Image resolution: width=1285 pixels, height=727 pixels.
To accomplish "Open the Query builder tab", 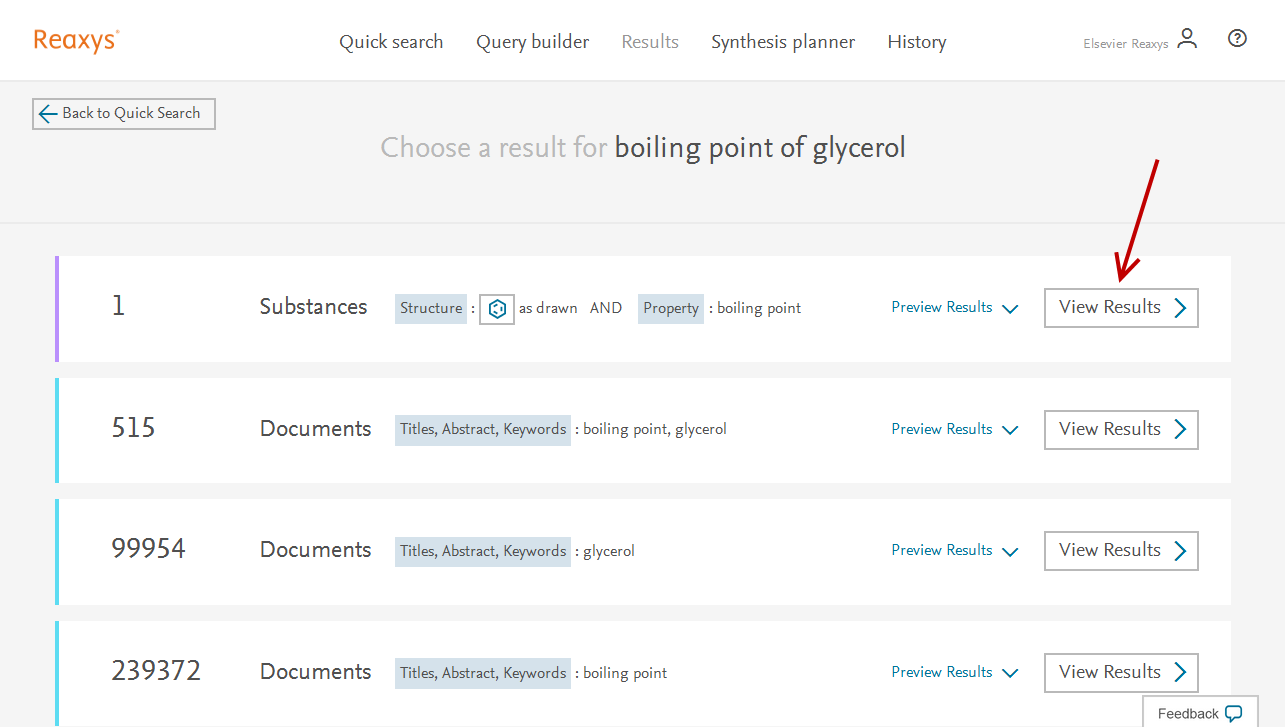I will 532,42.
